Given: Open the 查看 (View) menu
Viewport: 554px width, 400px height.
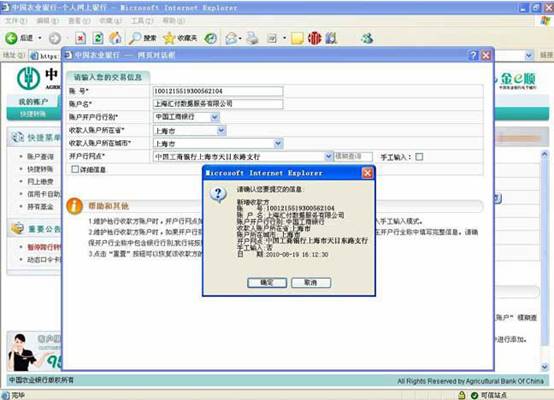Looking at the screenshot, I should pyautogui.click(x=79, y=21).
